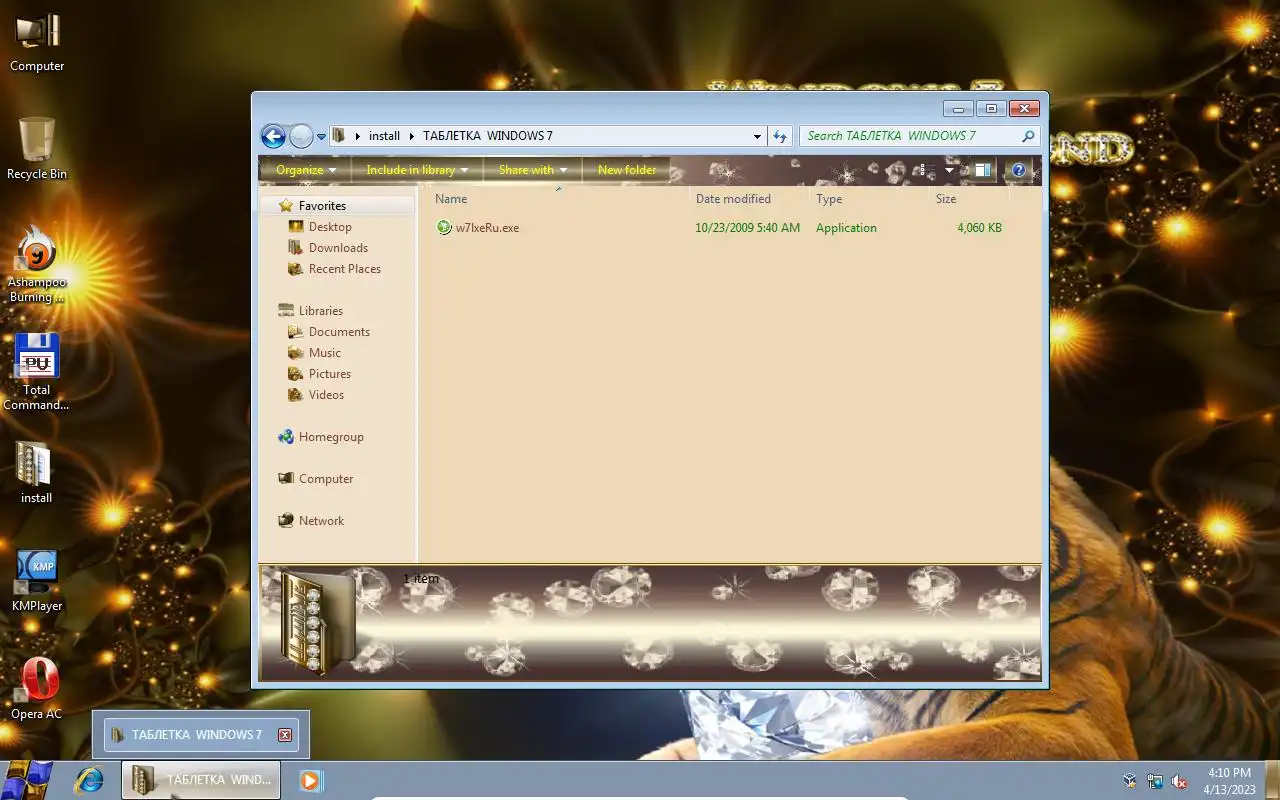Refresh the folder view
Viewport: 1280px width, 800px height.
781,136
